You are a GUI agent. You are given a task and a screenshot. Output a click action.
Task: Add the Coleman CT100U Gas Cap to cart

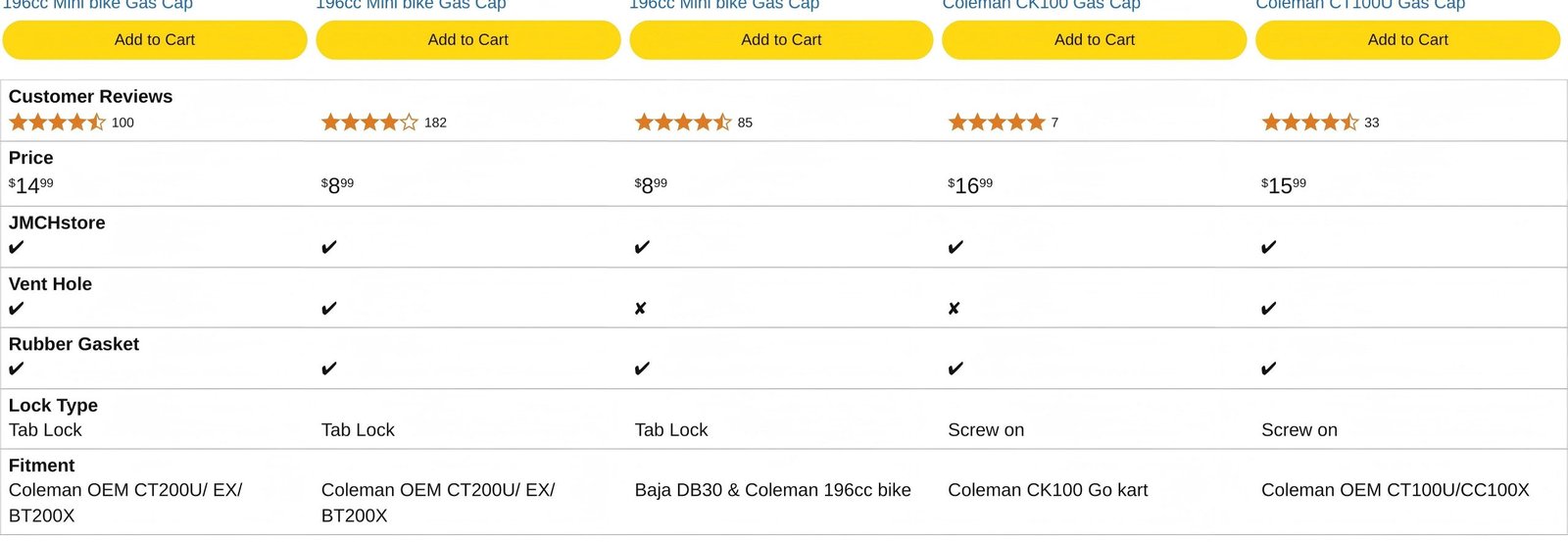click(1407, 40)
